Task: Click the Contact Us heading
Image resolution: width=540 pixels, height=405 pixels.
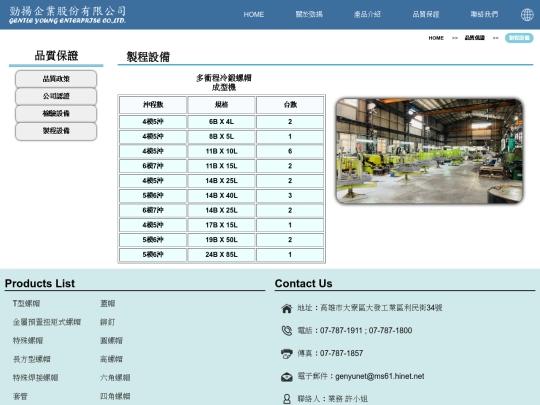Action: tap(303, 283)
